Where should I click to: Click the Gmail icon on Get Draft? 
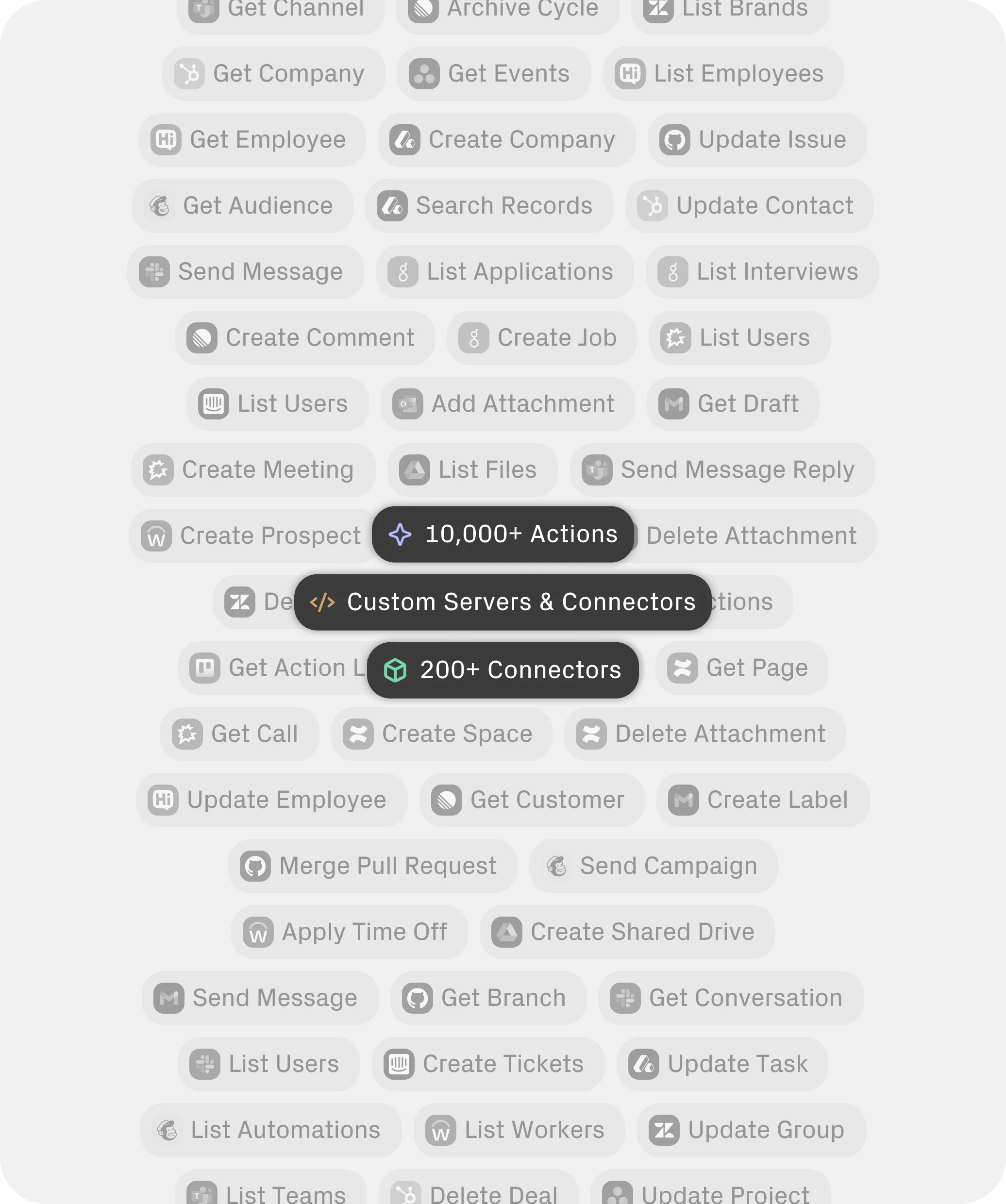[x=673, y=404]
